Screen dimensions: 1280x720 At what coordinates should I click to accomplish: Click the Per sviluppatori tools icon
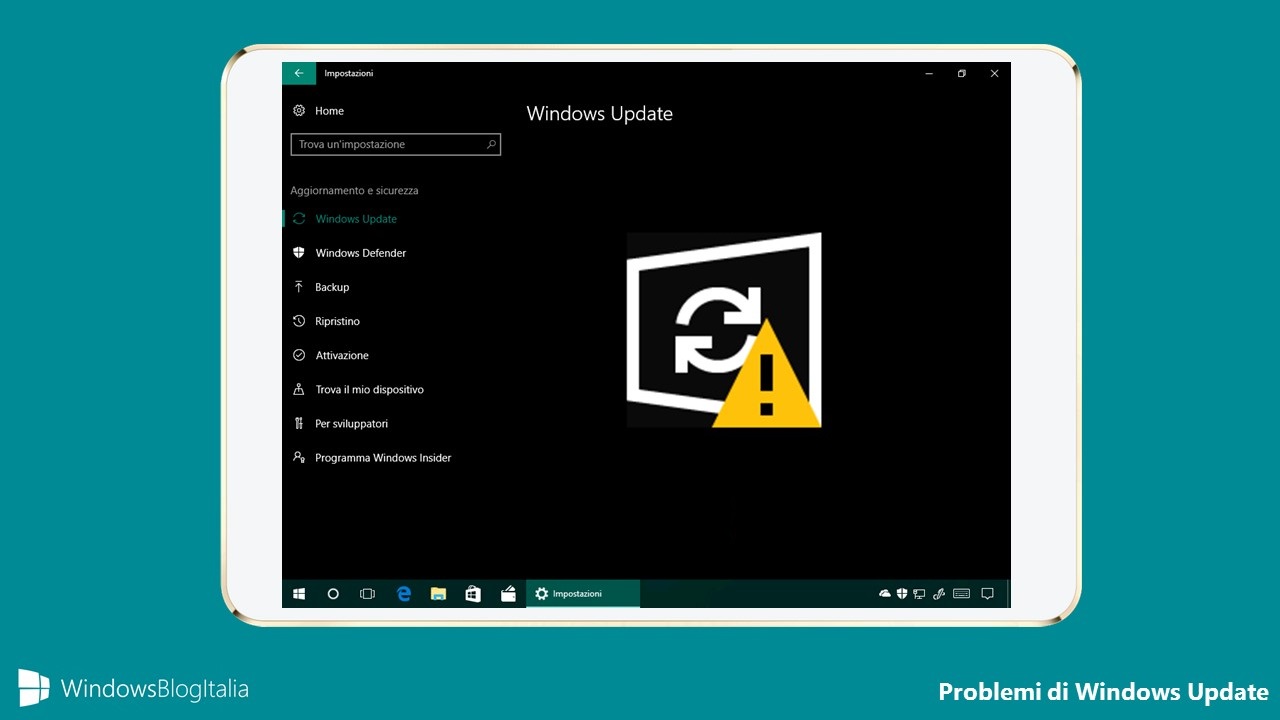click(x=298, y=423)
